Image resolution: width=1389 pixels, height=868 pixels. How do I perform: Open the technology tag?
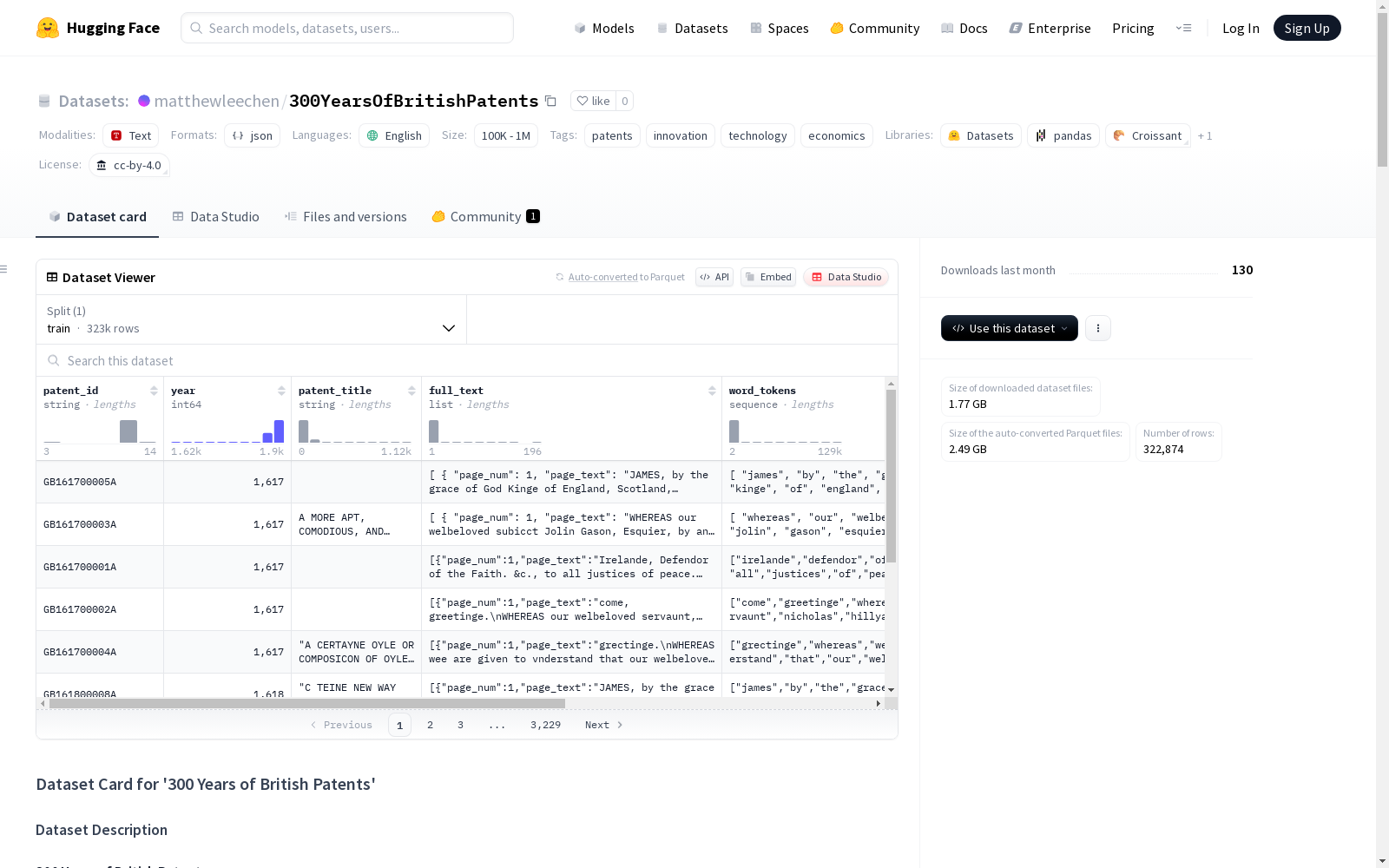click(x=757, y=135)
